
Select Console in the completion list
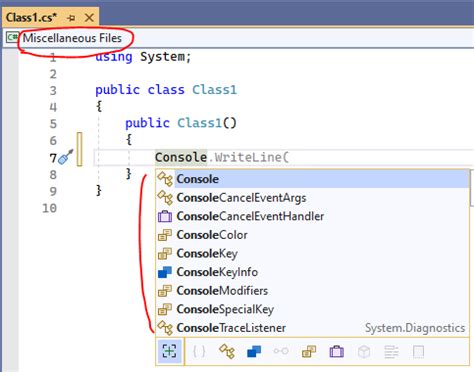pos(313,179)
